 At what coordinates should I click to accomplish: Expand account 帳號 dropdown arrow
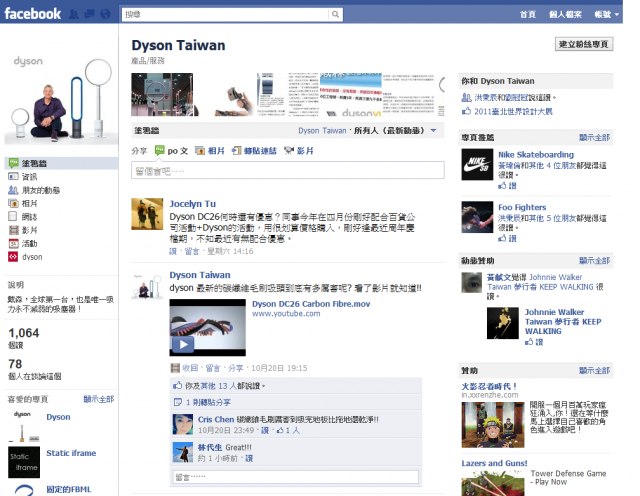point(617,15)
